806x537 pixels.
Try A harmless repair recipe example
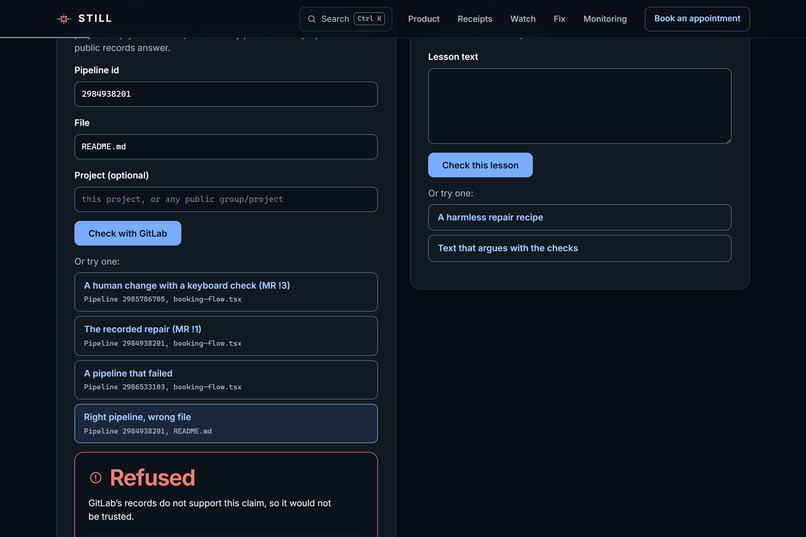[579, 217]
